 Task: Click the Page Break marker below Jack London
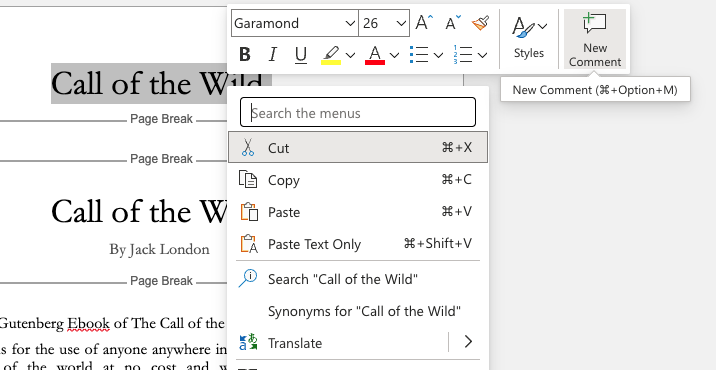coord(162,281)
